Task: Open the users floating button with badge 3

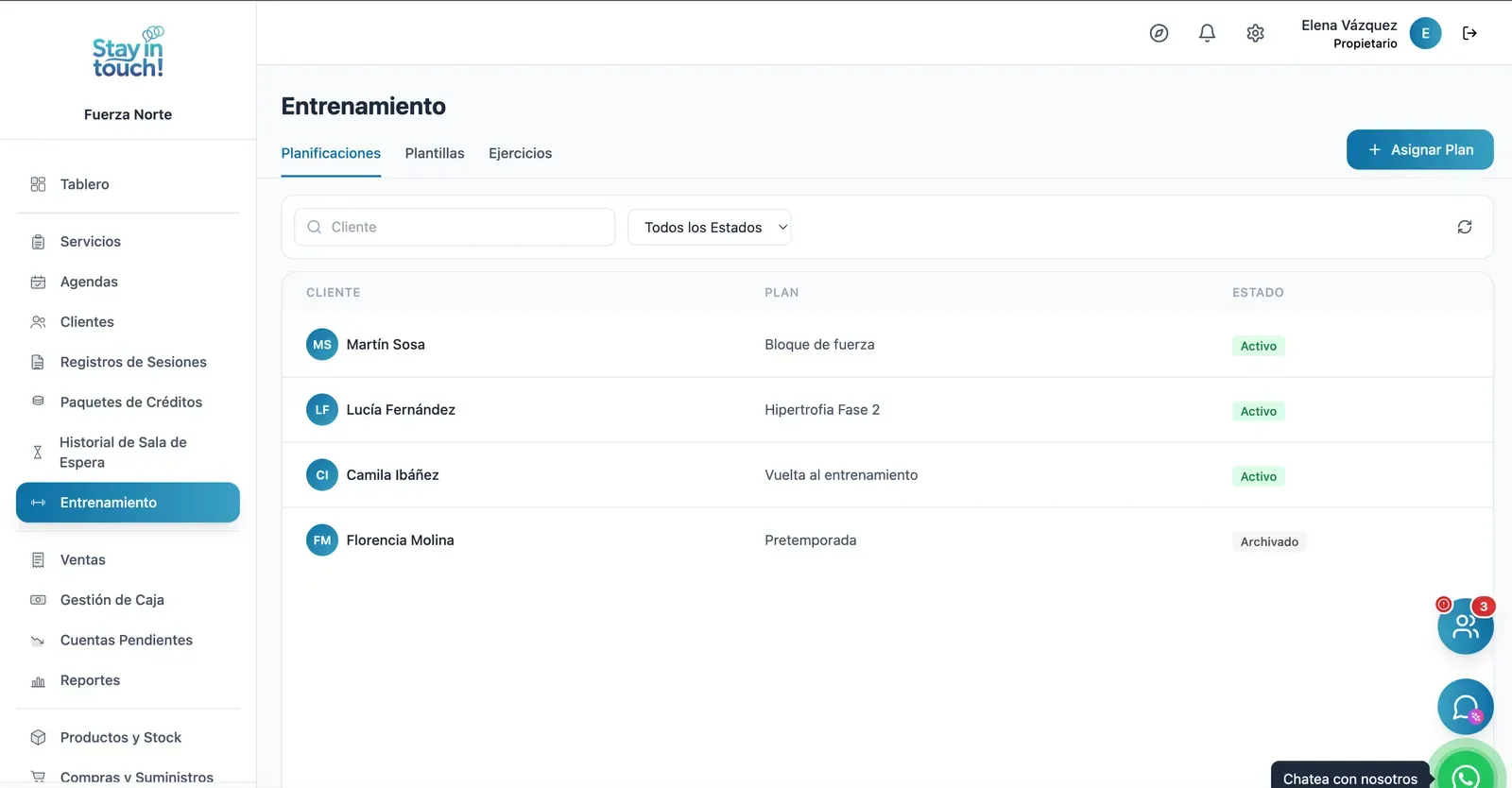Action: click(1466, 625)
